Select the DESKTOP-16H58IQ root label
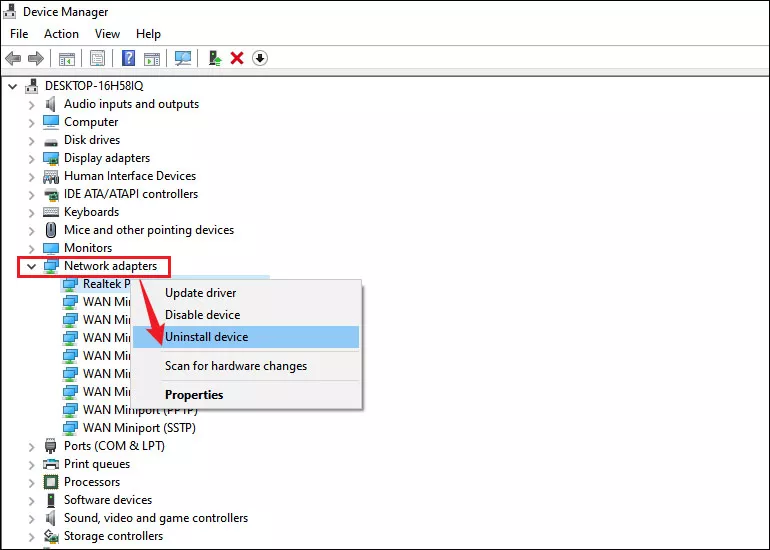The image size is (770, 550). tap(94, 85)
